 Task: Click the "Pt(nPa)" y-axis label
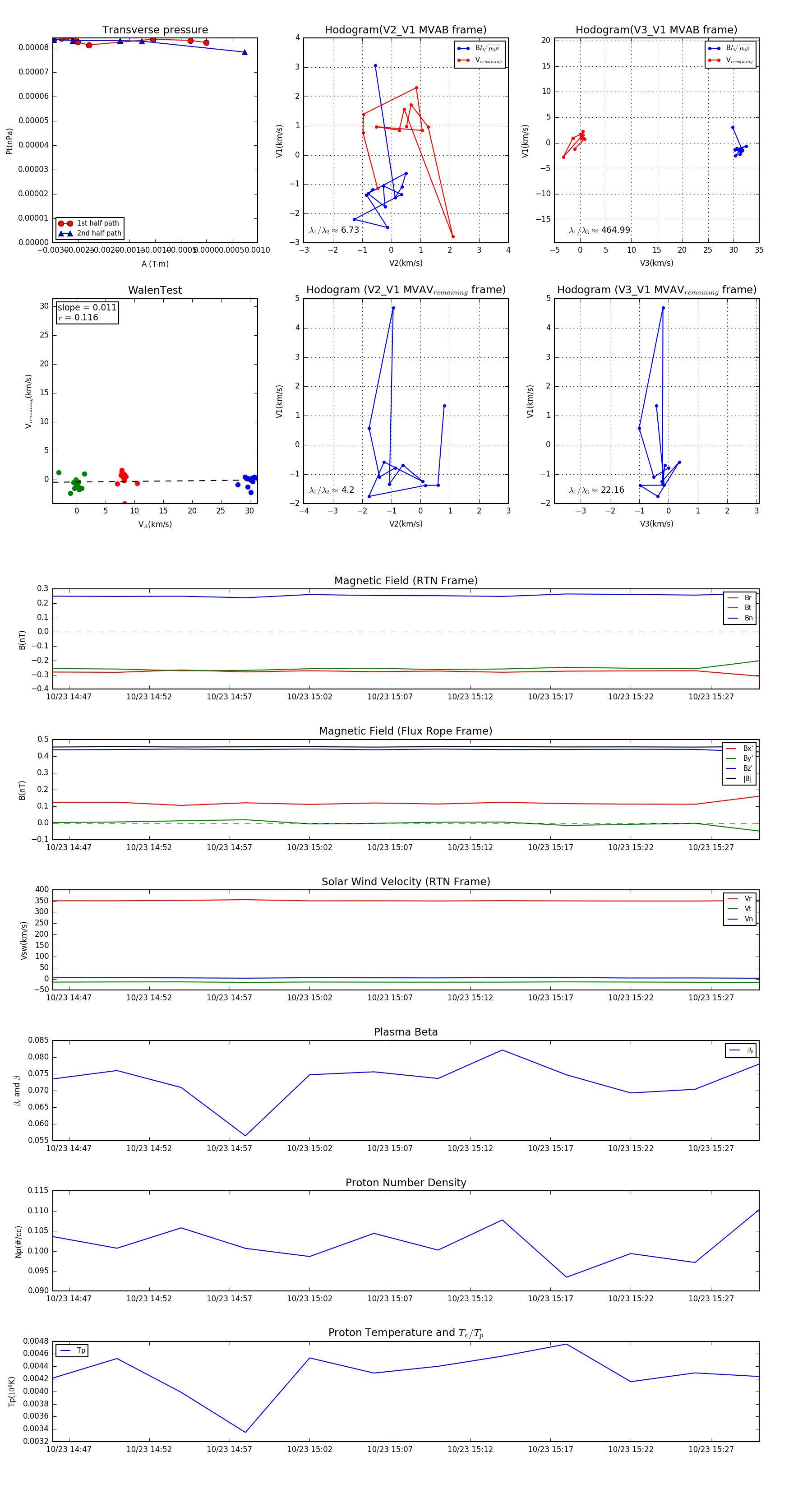[9, 141]
